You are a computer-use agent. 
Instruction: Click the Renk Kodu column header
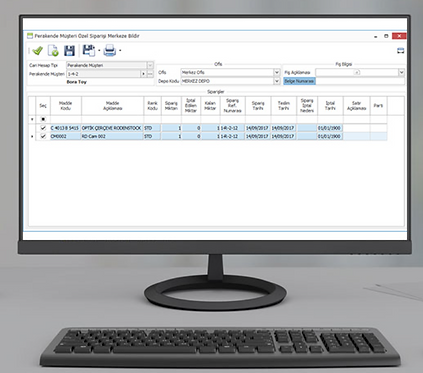(153, 106)
